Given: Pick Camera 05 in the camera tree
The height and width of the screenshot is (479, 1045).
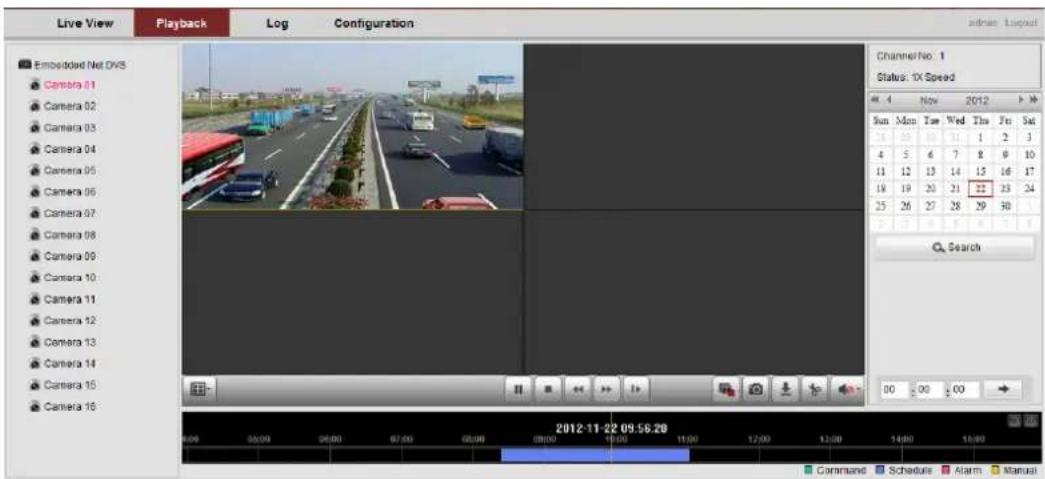Looking at the screenshot, I should coord(64,171).
